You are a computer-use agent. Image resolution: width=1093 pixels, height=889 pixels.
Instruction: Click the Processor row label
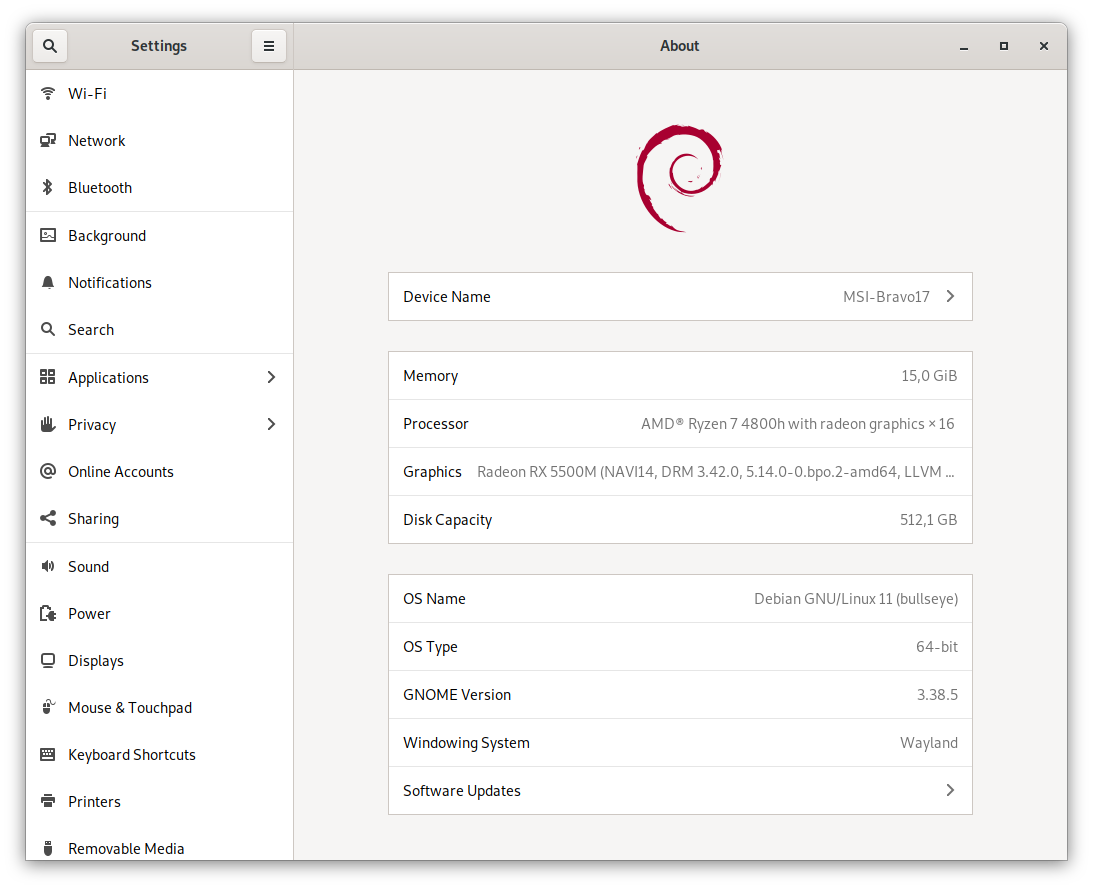coord(436,424)
